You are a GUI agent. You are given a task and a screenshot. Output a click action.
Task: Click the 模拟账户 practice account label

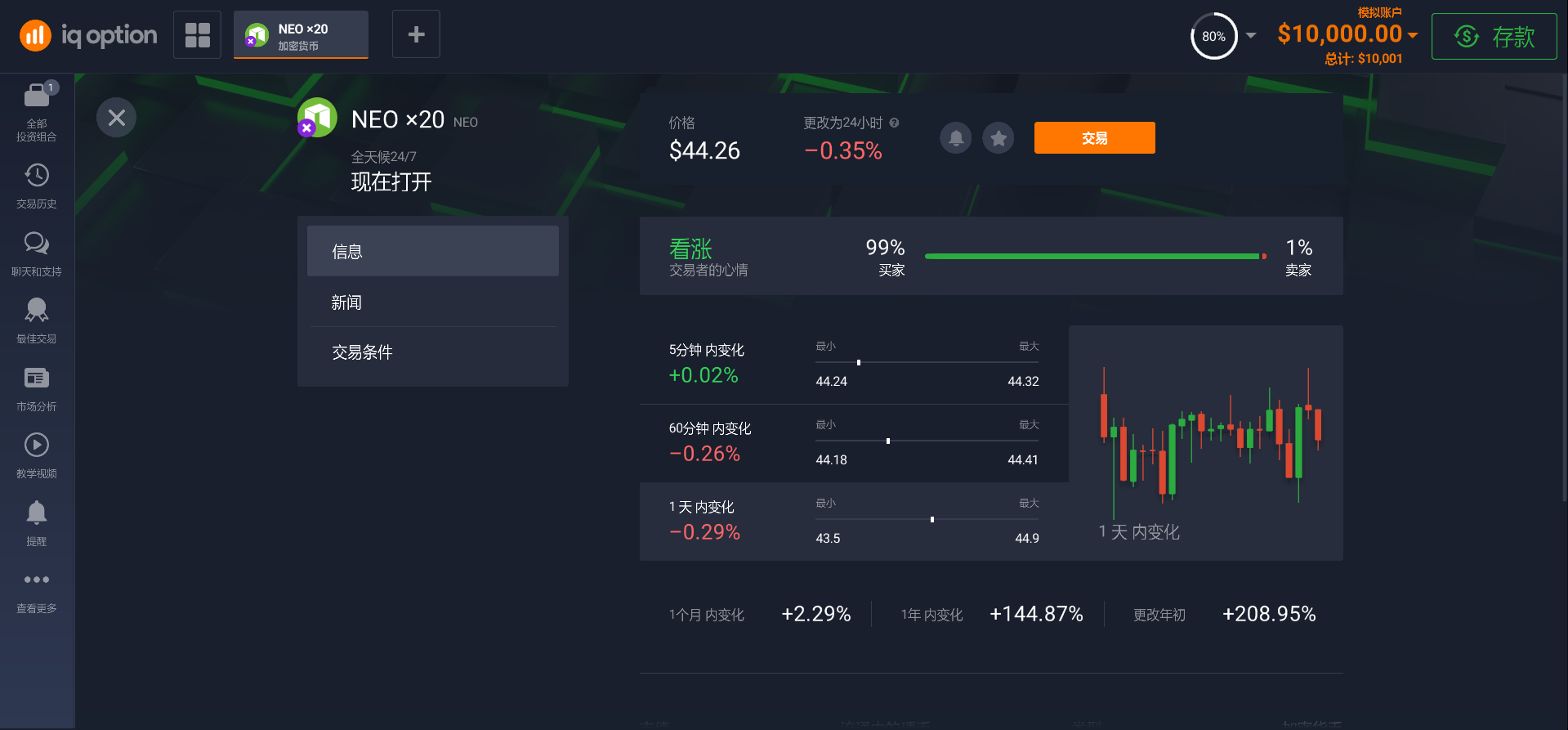[x=1379, y=12]
